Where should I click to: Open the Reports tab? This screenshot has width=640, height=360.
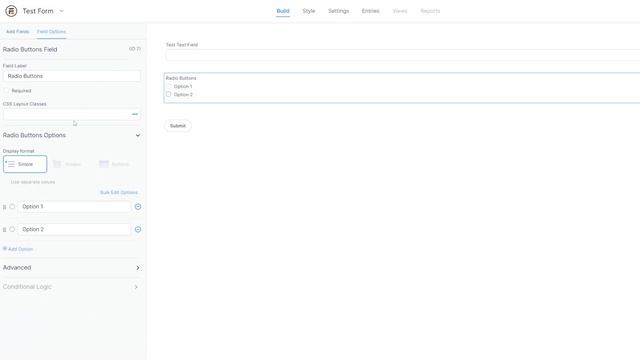pos(430,11)
